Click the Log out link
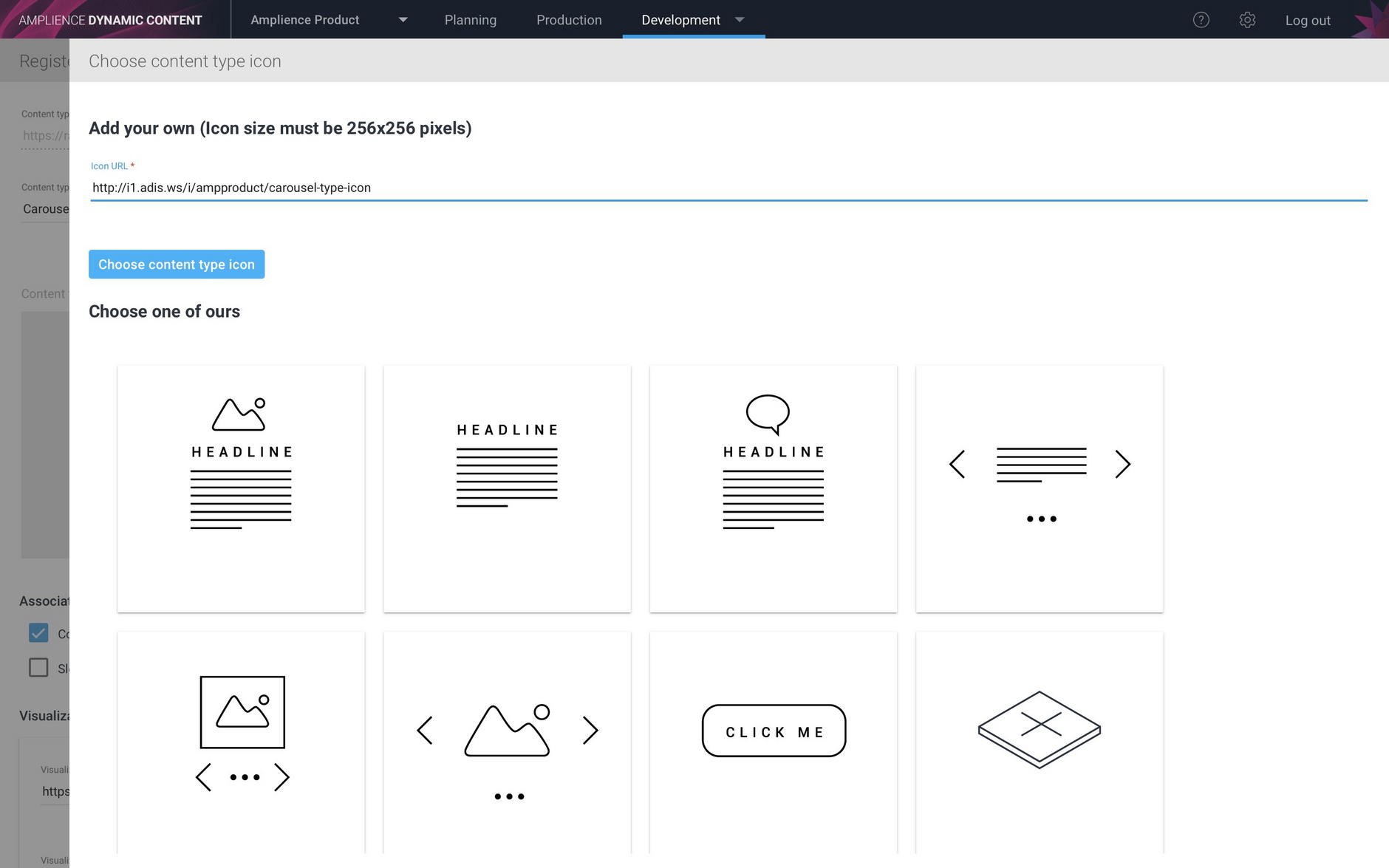The image size is (1389, 868). pyautogui.click(x=1307, y=20)
